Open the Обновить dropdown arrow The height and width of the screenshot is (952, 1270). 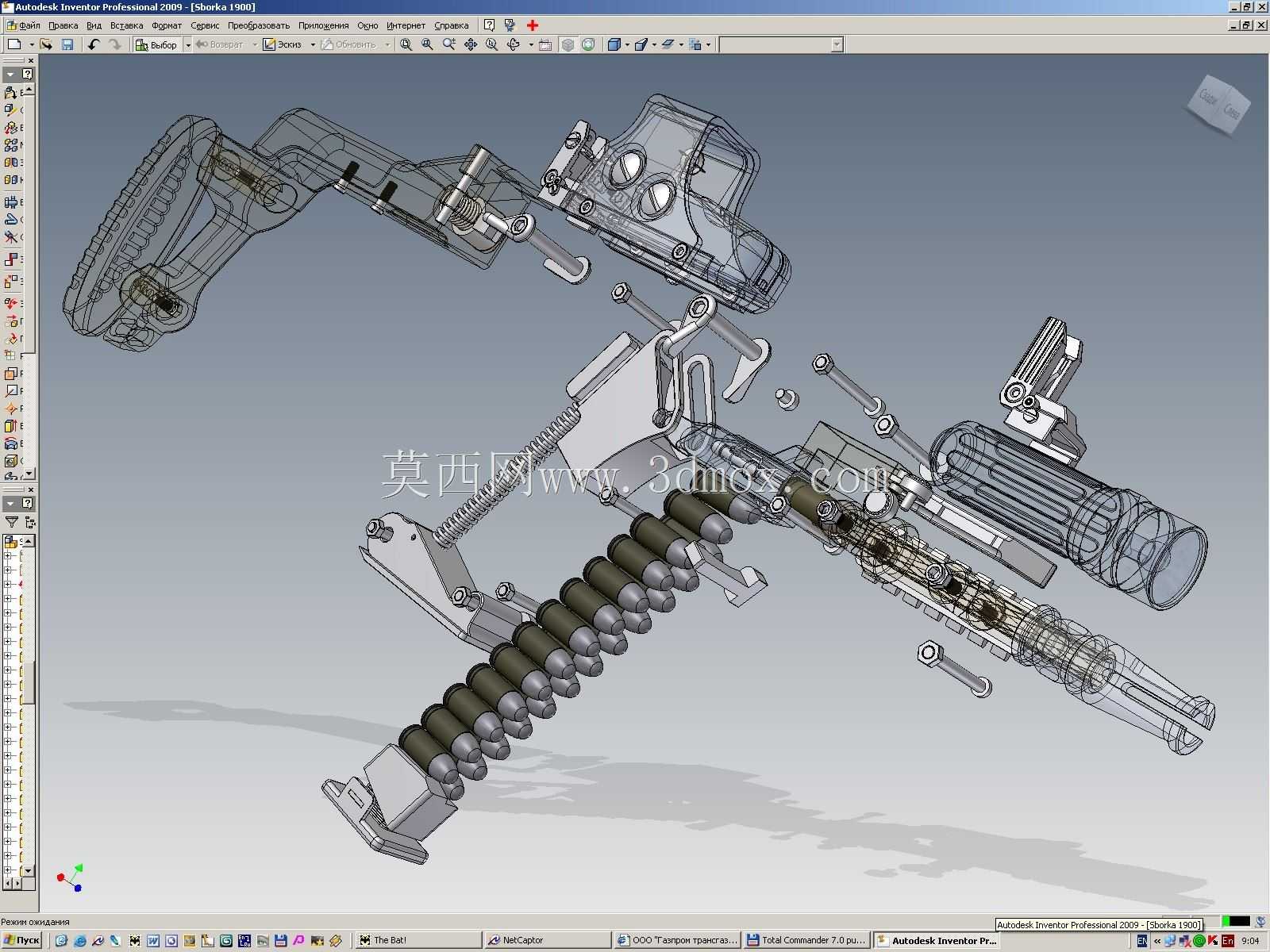tap(387, 44)
